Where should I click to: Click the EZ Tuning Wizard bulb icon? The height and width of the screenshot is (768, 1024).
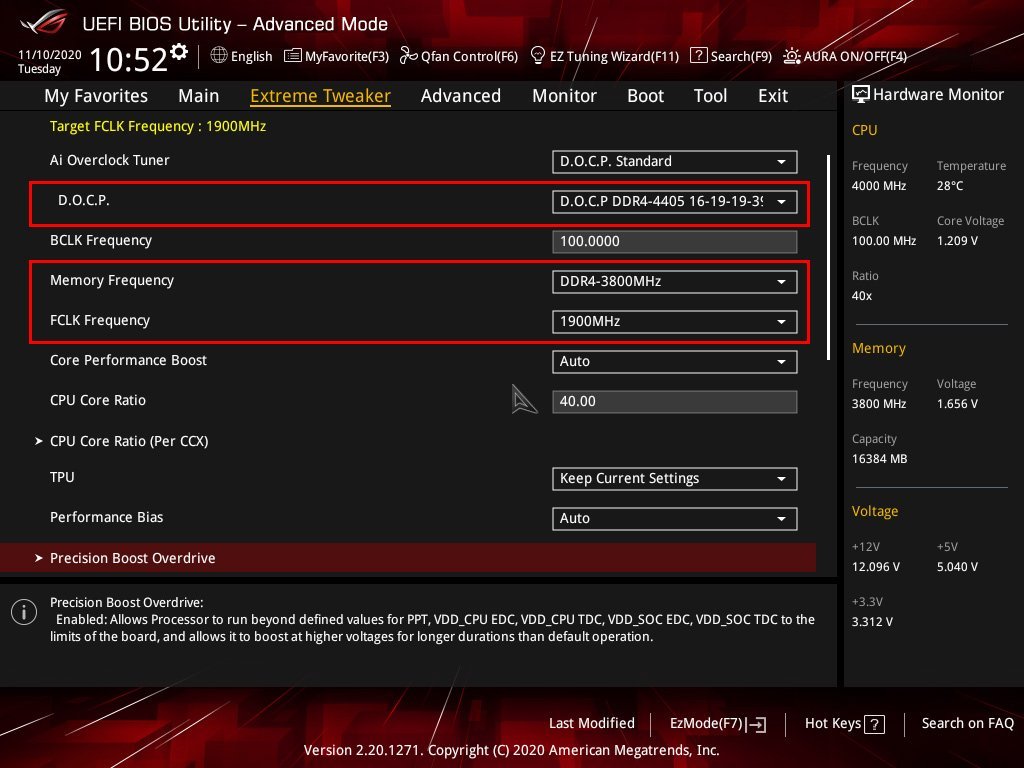click(x=537, y=56)
